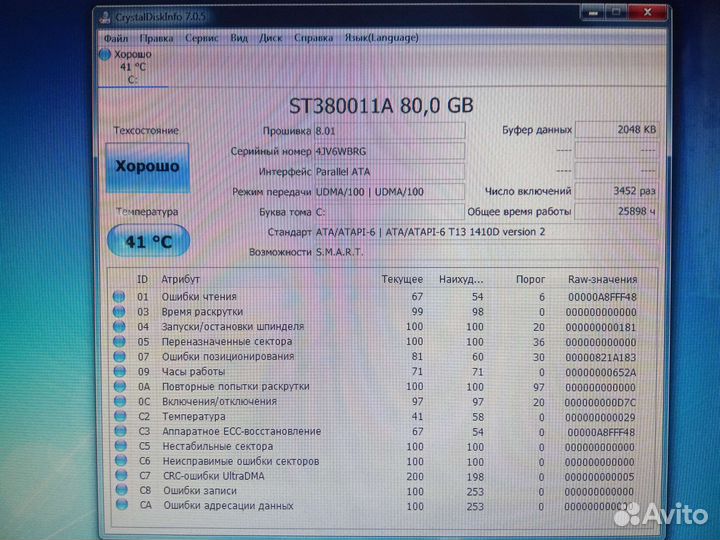Image resolution: width=720 pixels, height=540 pixels.
Task: Click status icon for Часы работы row
Action: 120,371
